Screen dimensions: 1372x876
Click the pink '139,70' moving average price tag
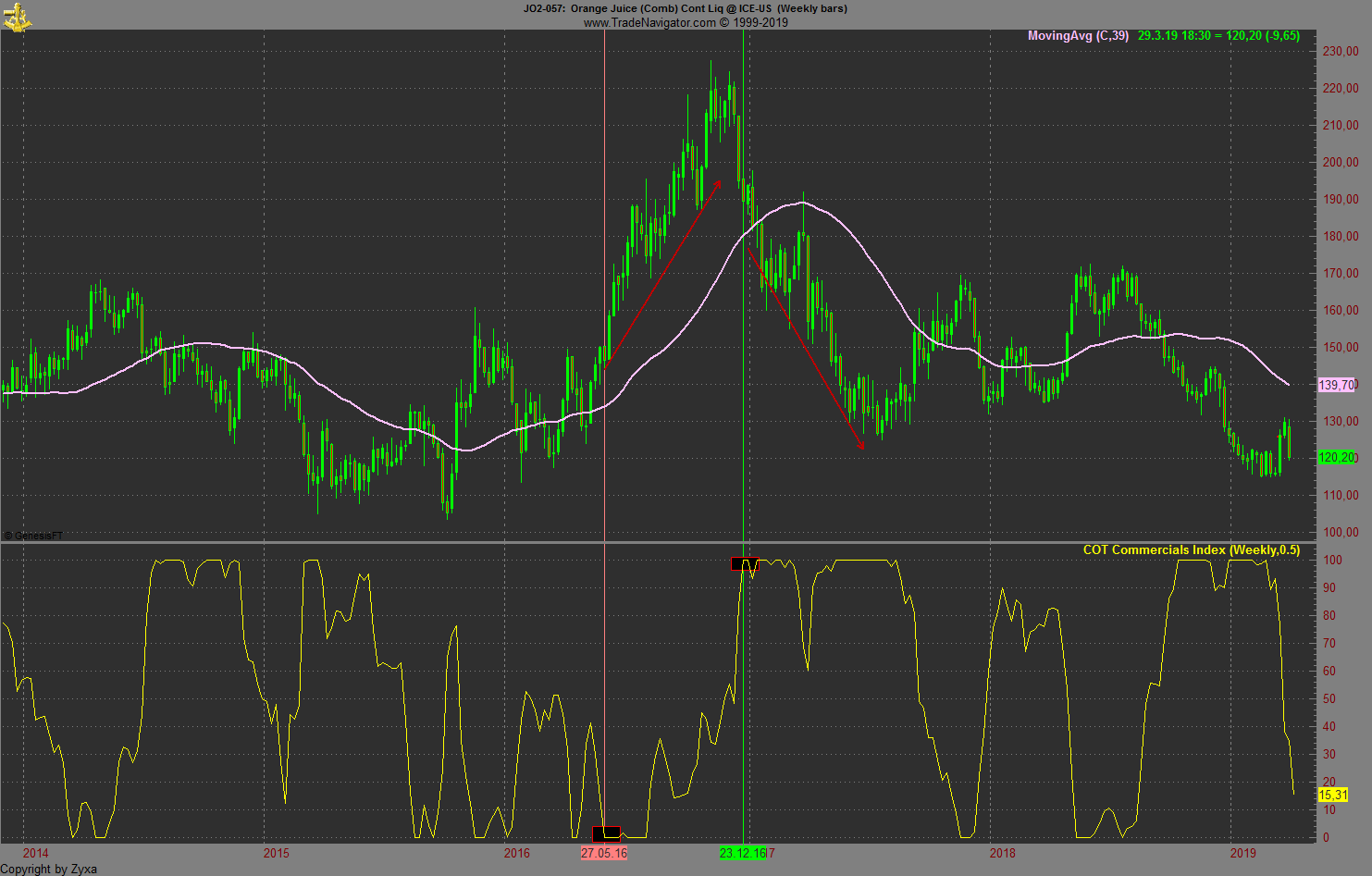click(x=1336, y=385)
